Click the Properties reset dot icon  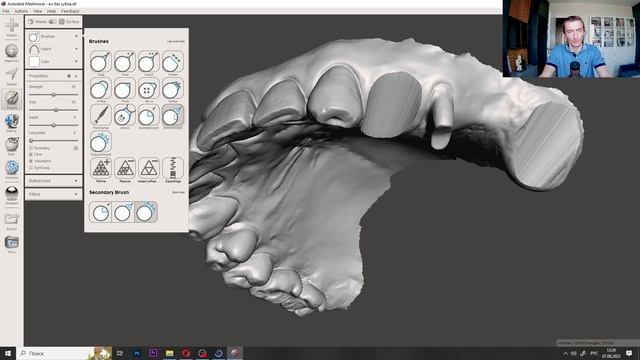(x=69, y=76)
